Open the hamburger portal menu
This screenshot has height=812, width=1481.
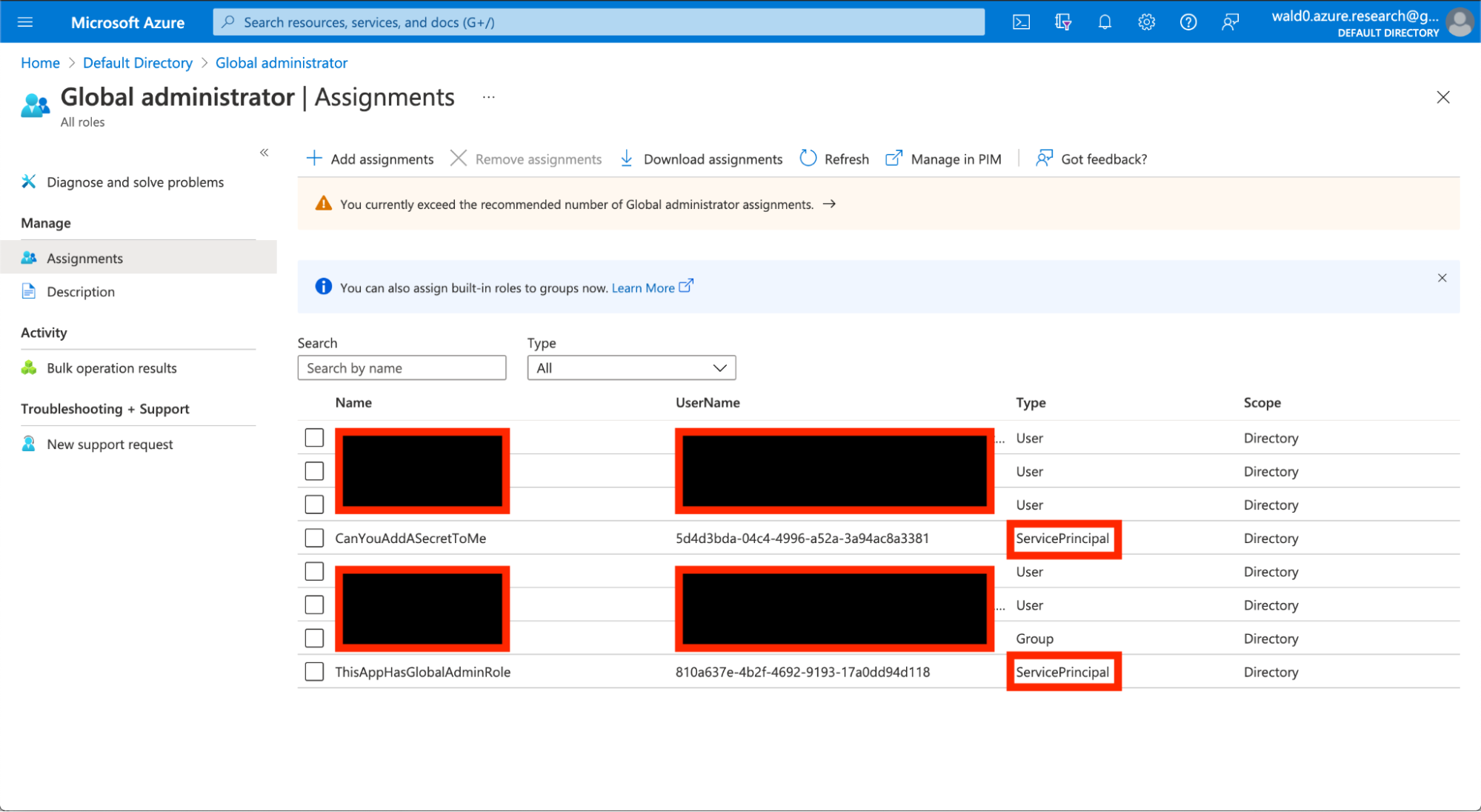coord(25,22)
